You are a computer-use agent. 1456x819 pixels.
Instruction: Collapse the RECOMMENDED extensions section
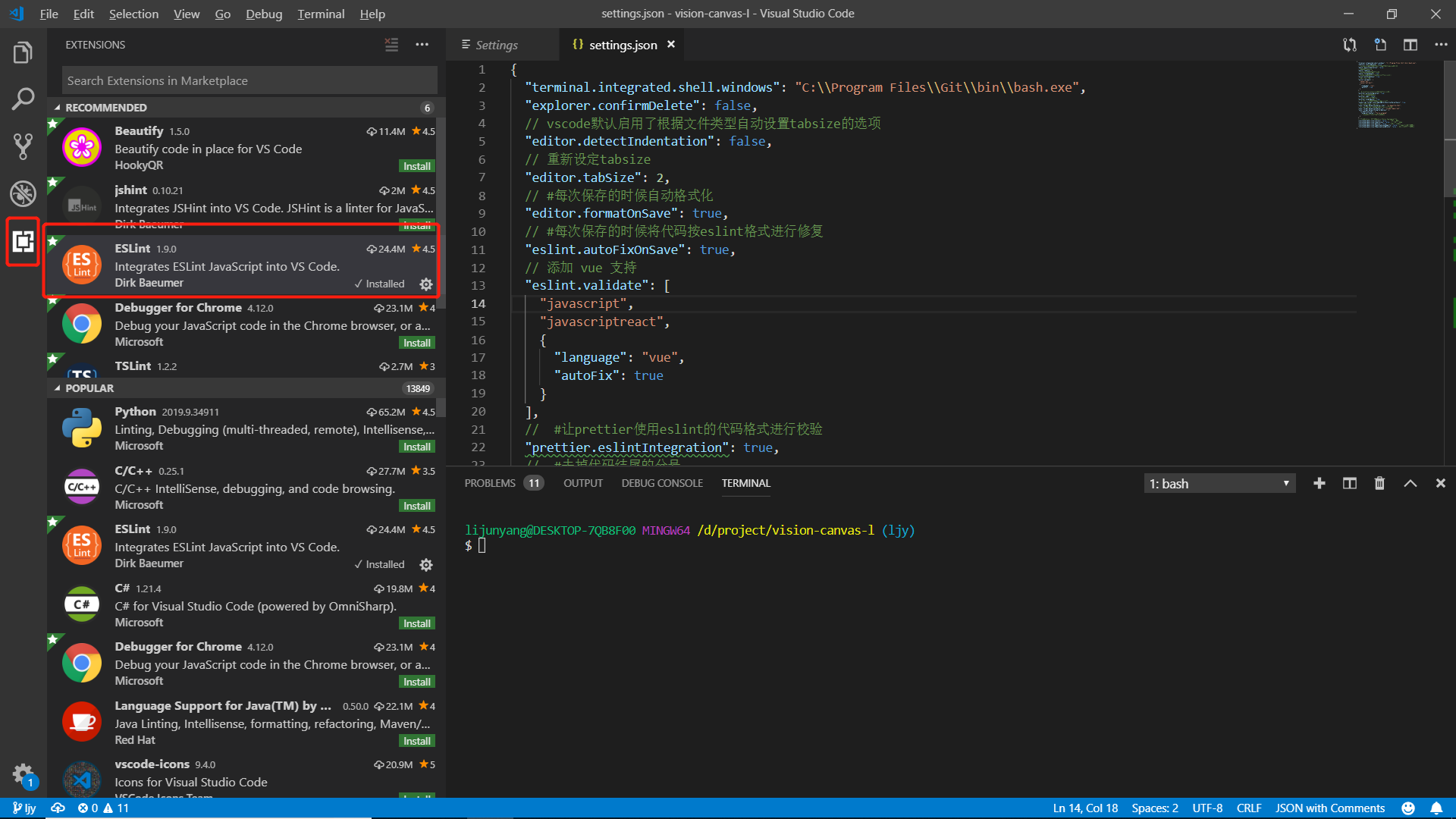[246, 108]
